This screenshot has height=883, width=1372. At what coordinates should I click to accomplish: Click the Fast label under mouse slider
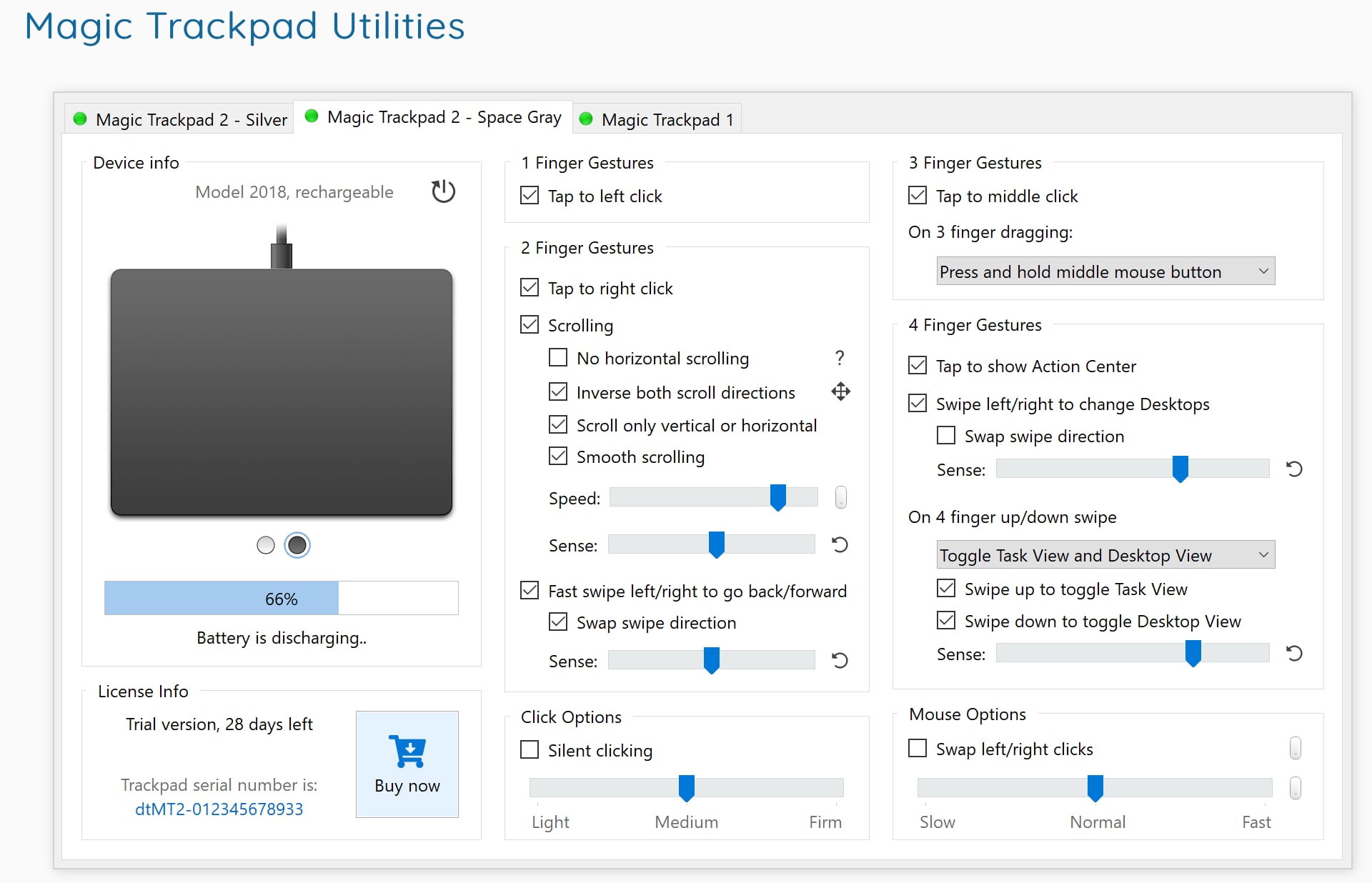[1256, 822]
